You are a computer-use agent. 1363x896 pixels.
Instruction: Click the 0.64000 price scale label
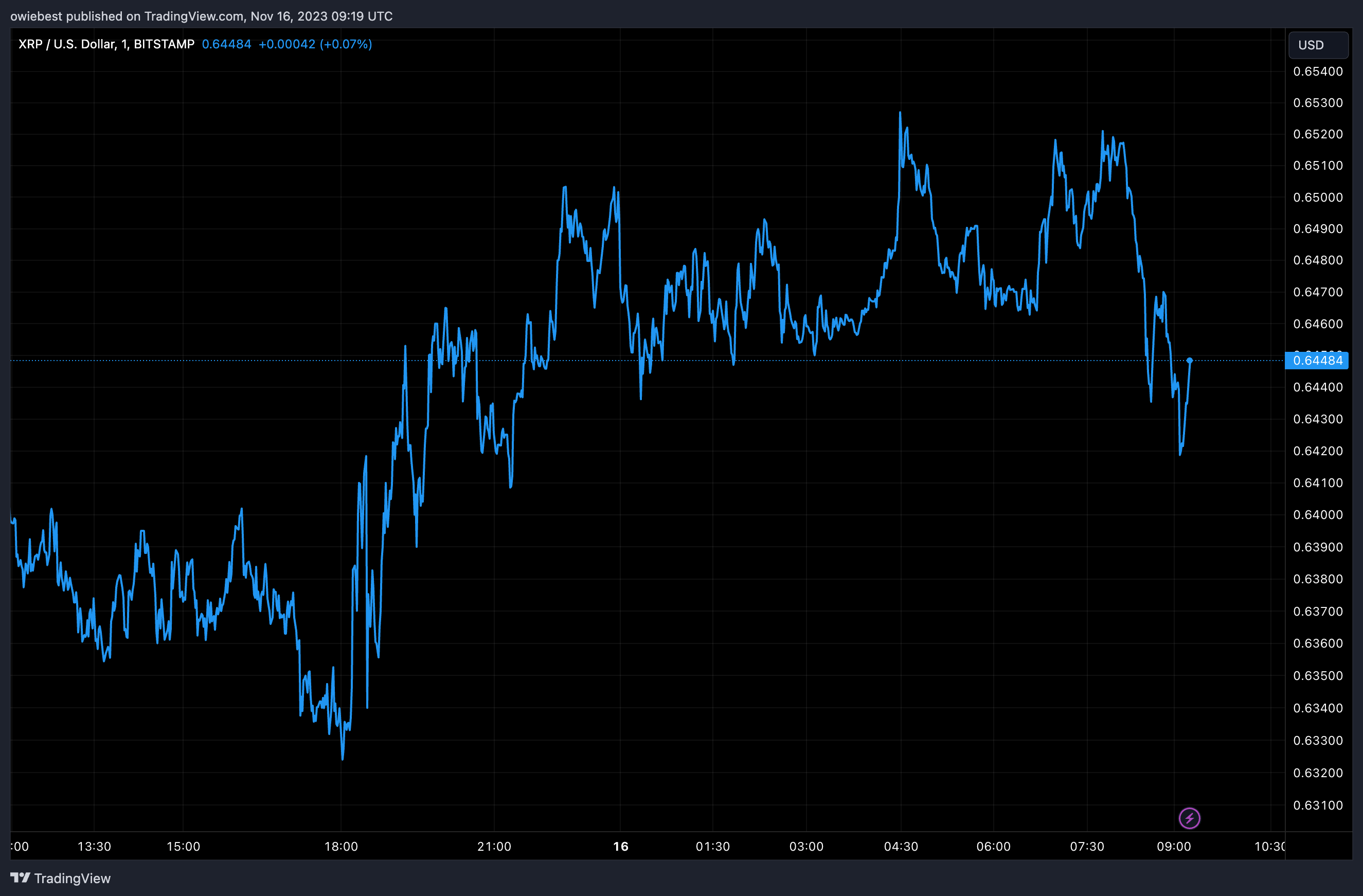point(1317,515)
